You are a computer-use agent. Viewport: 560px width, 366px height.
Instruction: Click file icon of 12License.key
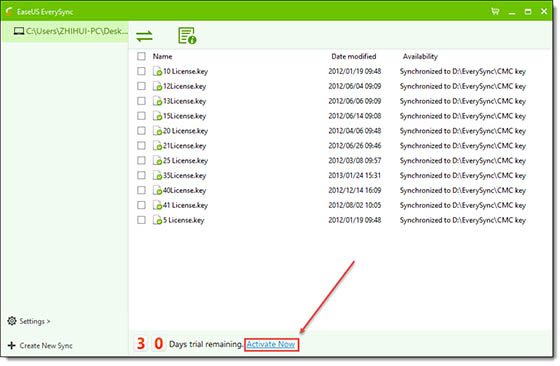(157, 86)
